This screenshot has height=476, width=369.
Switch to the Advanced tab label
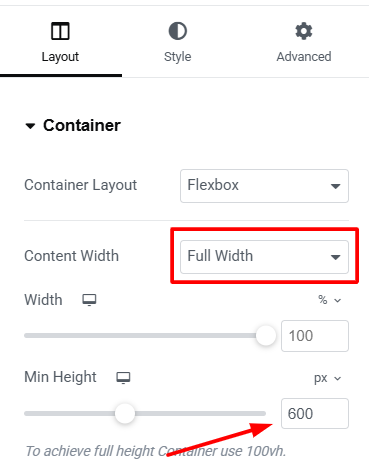click(x=304, y=57)
